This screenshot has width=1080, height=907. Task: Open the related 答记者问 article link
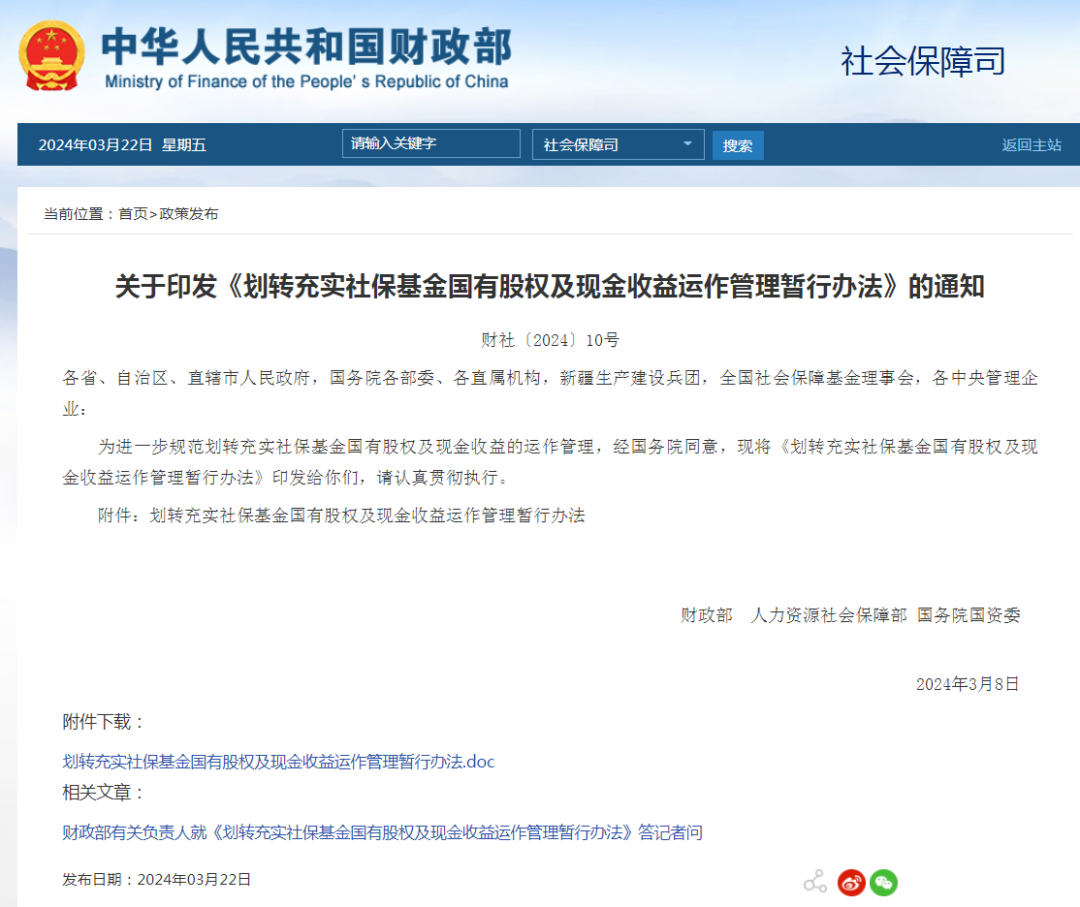pos(382,832)
